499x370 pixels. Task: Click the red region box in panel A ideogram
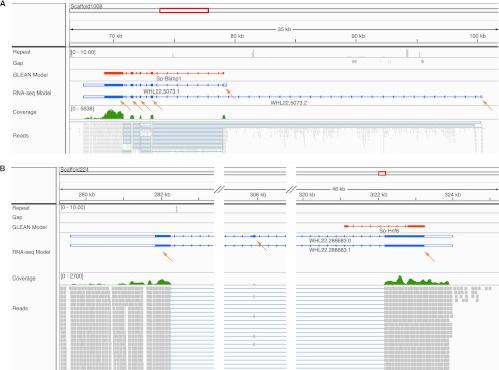[184, 11]
